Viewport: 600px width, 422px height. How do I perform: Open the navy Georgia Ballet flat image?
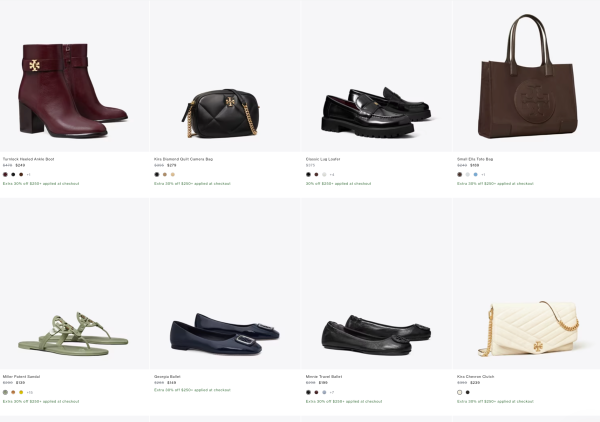pos(225,284)
